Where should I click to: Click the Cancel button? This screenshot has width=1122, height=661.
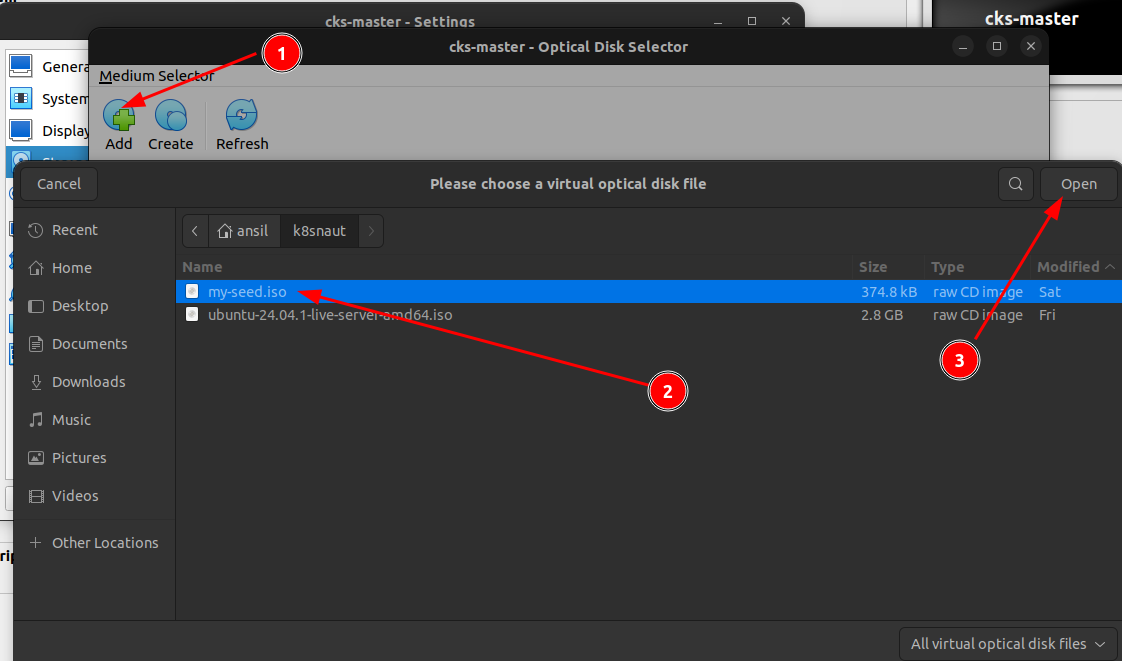click(59, 184)
